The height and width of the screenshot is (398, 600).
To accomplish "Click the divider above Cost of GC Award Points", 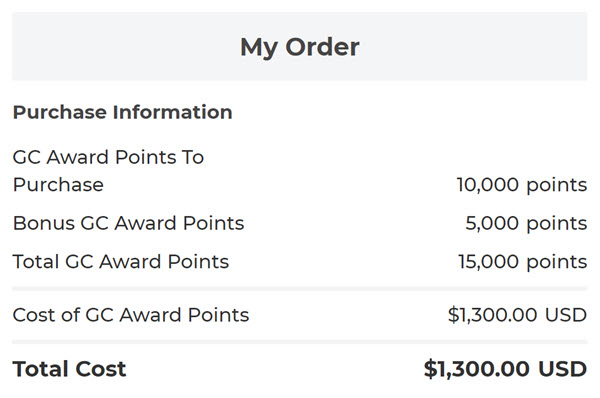I will (x=300, y=289).
